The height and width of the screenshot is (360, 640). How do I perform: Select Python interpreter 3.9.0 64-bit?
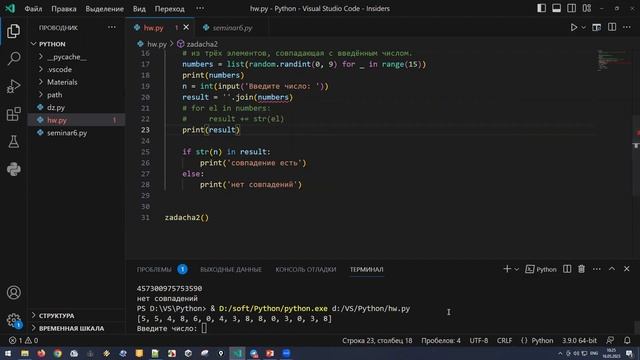579,340
